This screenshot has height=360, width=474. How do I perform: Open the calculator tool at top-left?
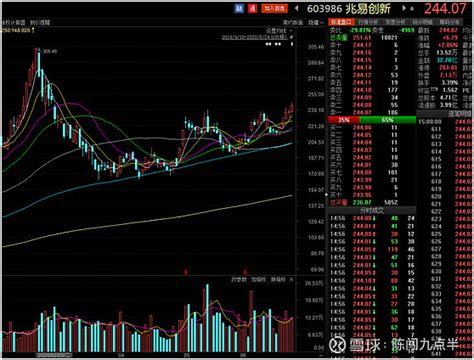click(13, 23)
